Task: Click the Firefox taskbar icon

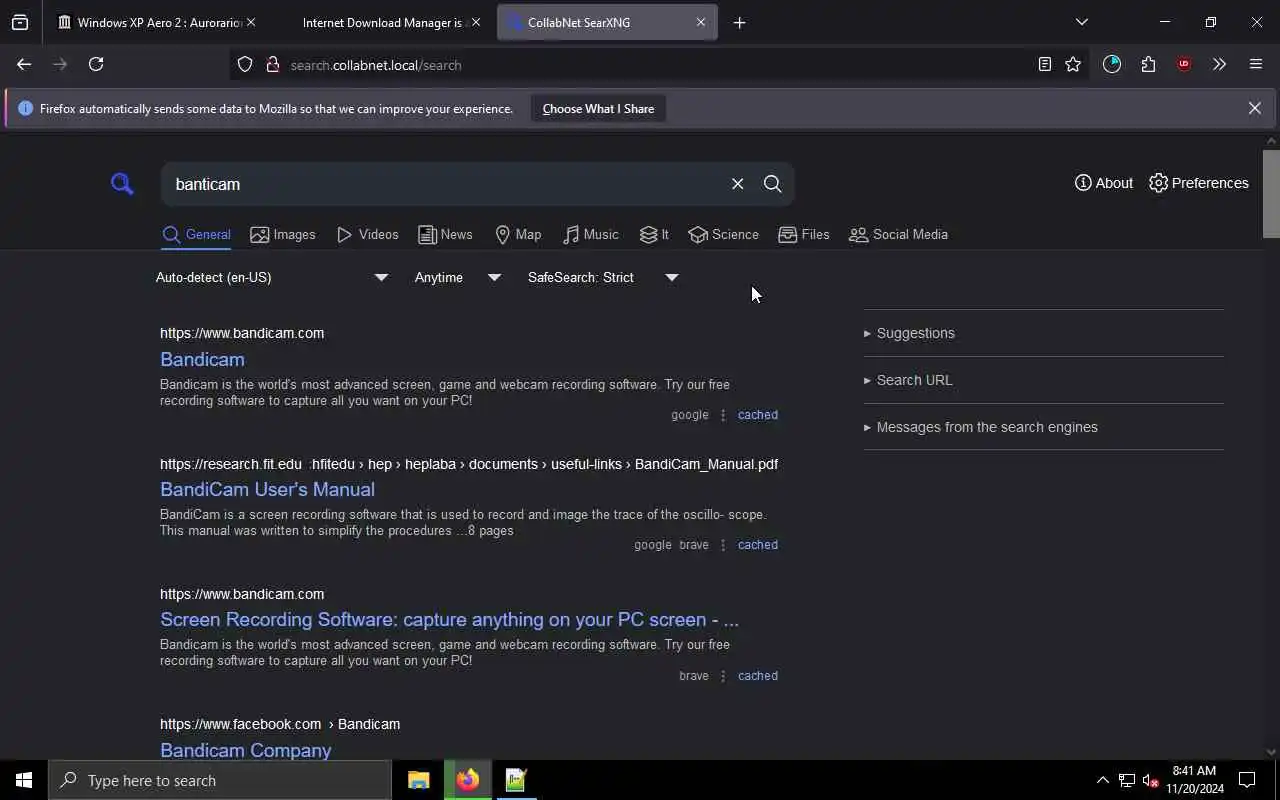Action: coord(468,780)
